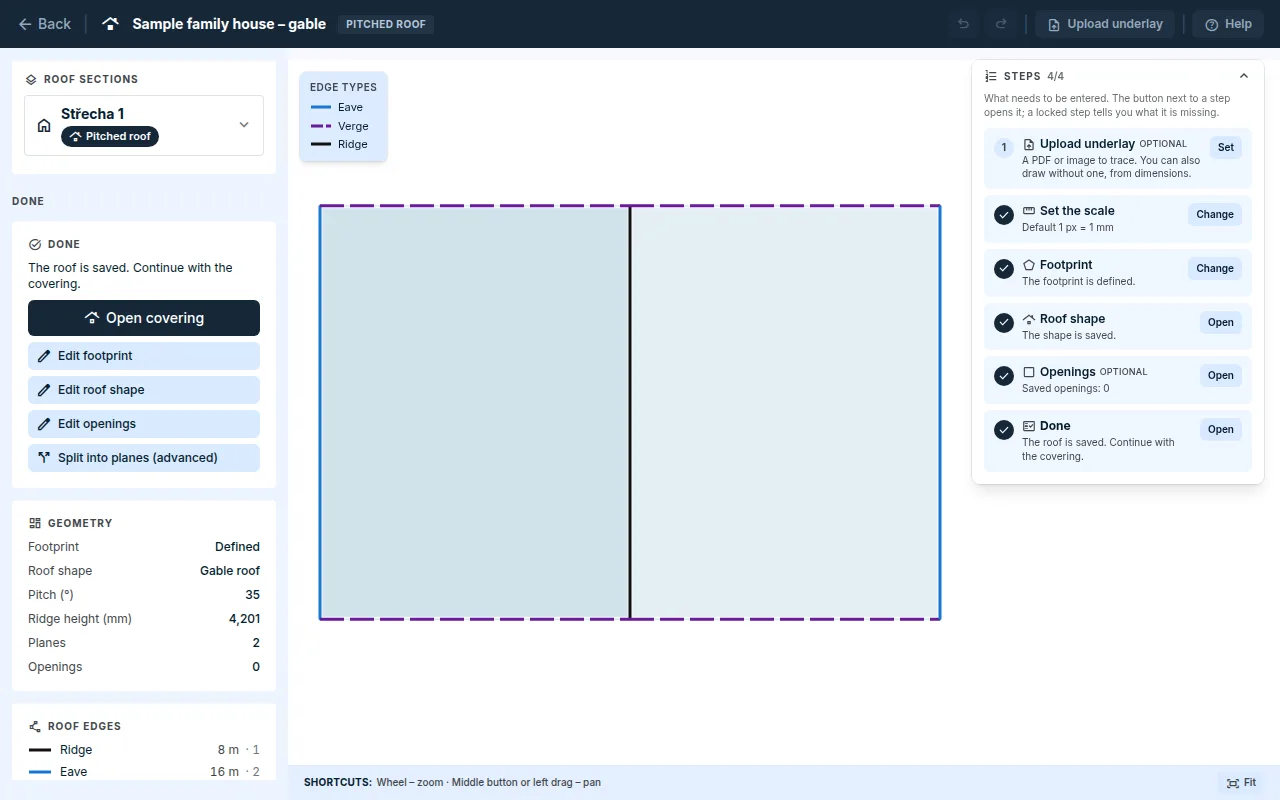Click Change next to Set the scale
The height and width of the screenshot is (800, 1280).
click(x=1215, y=214)
